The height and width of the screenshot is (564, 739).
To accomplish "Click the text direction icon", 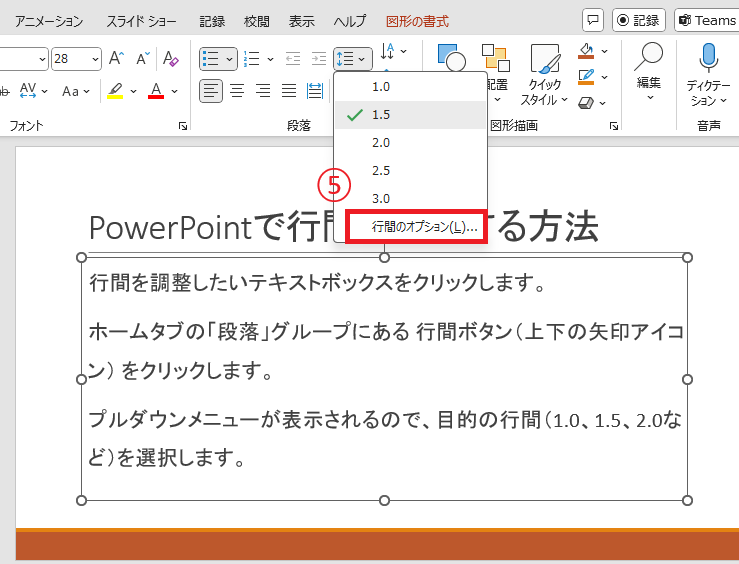I will [388, 51].
